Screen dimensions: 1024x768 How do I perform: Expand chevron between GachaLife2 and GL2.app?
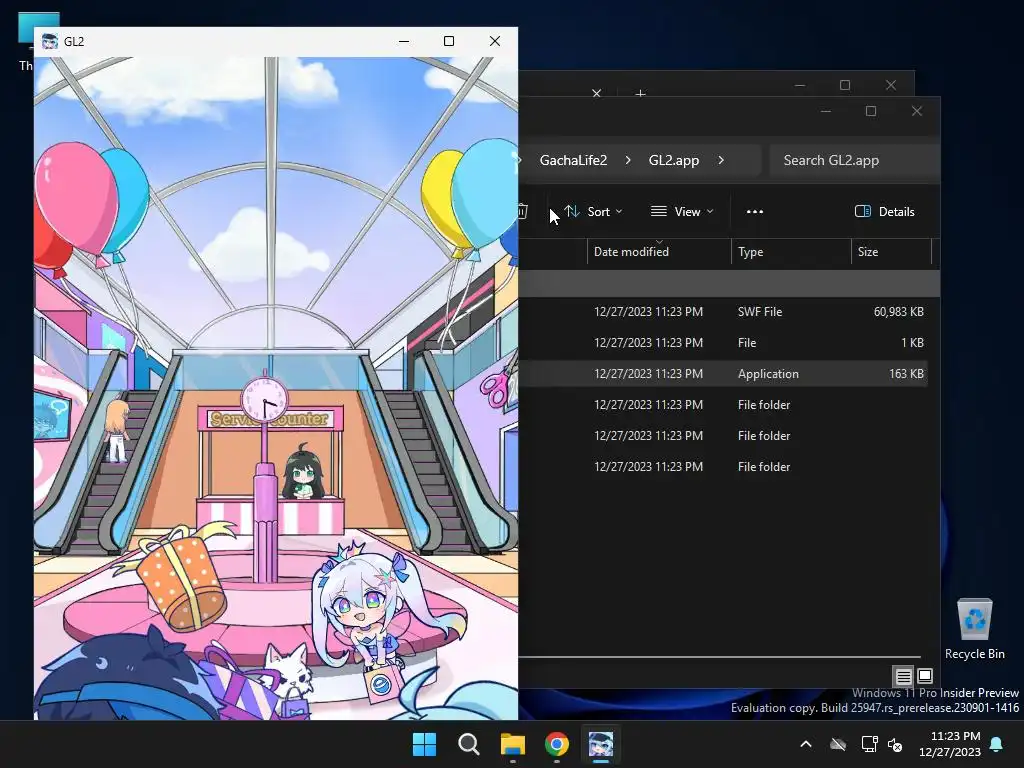[x=628, y=160]
